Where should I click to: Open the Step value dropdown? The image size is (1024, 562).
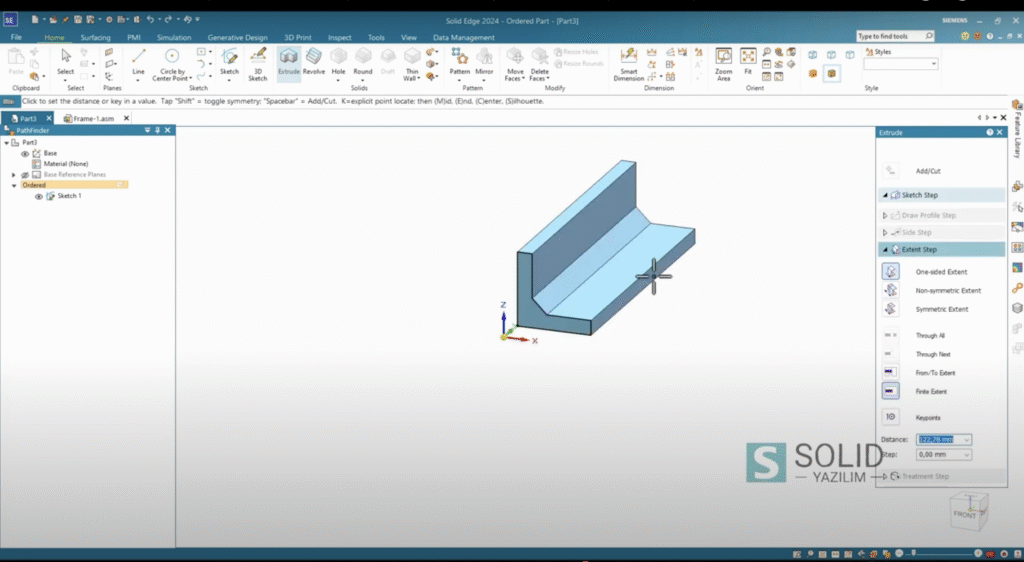click(x=966, y=455)
